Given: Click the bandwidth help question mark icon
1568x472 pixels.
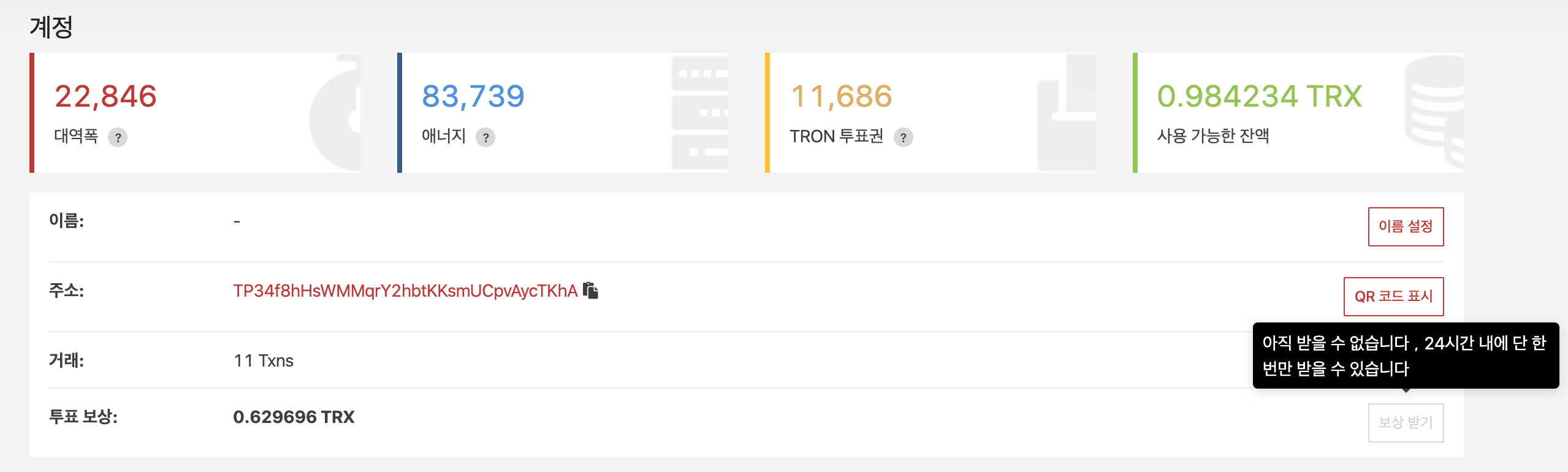Looking at the screenshot, I should 118,137.
